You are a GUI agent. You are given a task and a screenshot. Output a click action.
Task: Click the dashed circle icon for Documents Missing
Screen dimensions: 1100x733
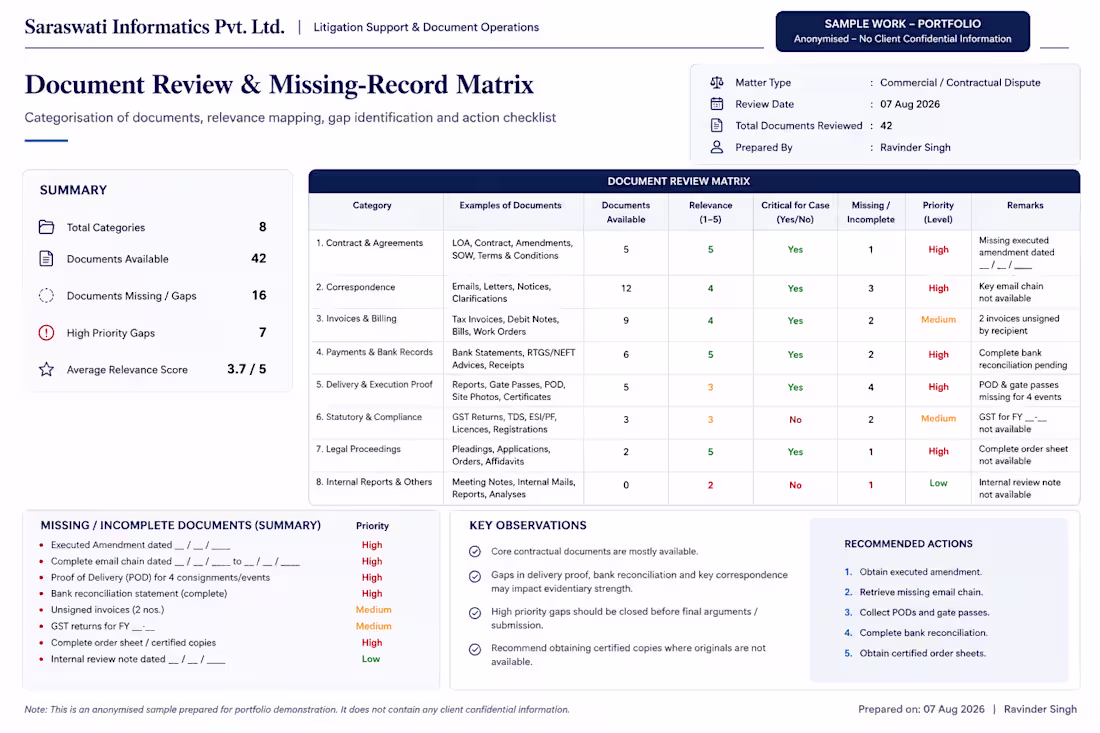coord(46,295)
